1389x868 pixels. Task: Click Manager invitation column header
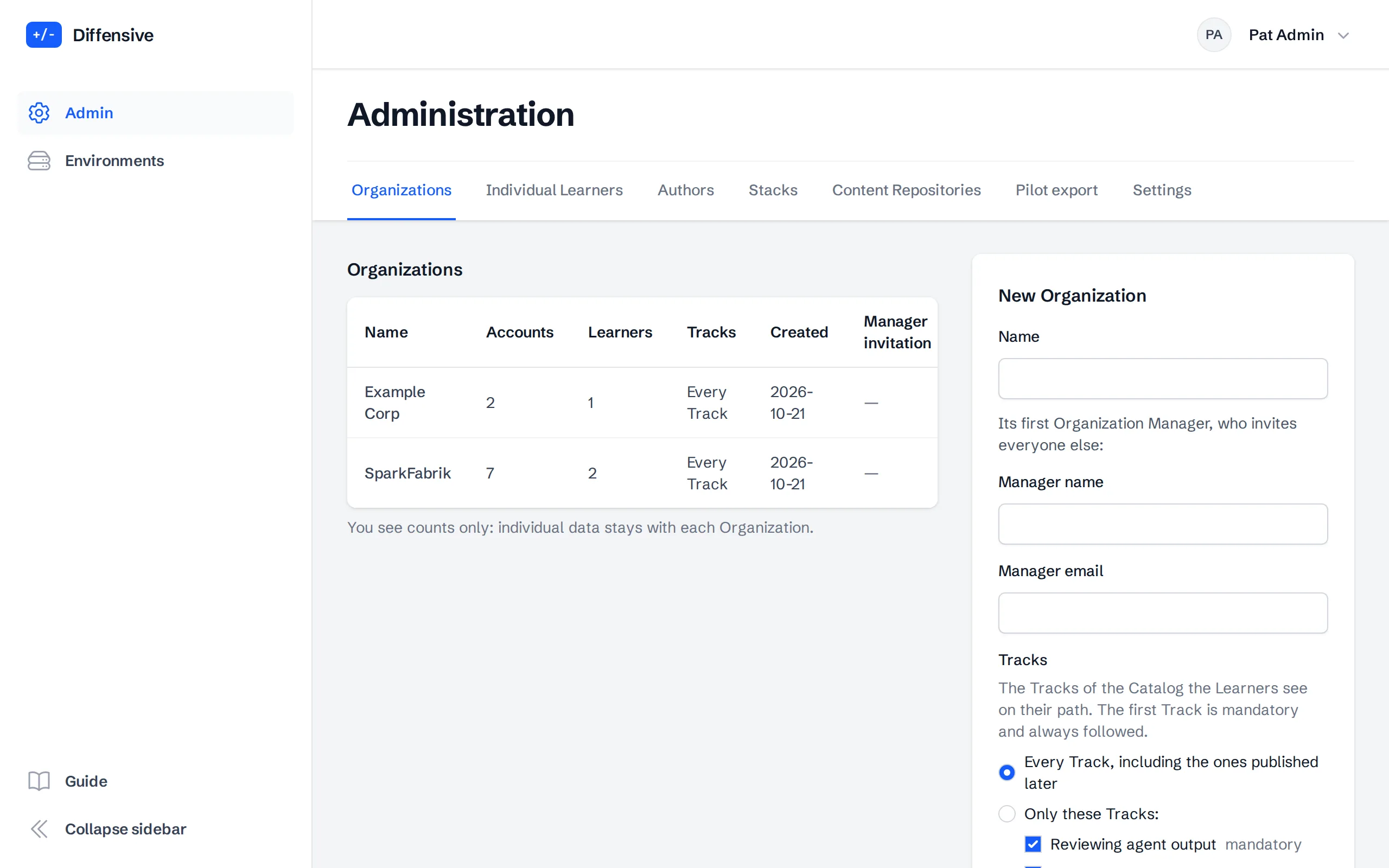click(897, 332)
